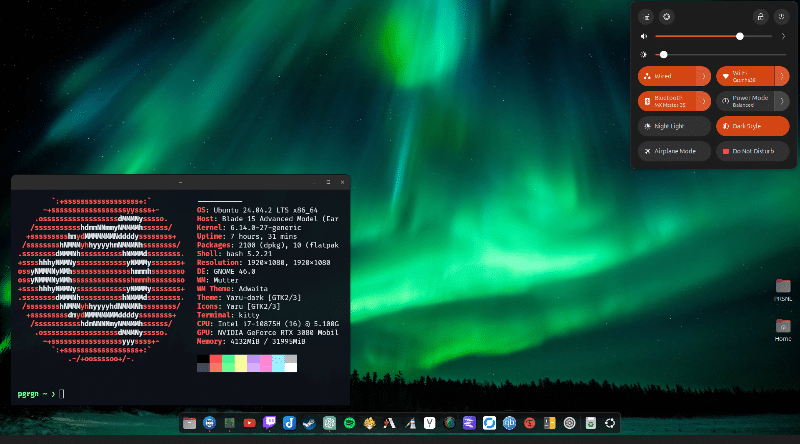Launch the purple striped dock app
This screenshot has width=800, height=444.
(469, 423)
